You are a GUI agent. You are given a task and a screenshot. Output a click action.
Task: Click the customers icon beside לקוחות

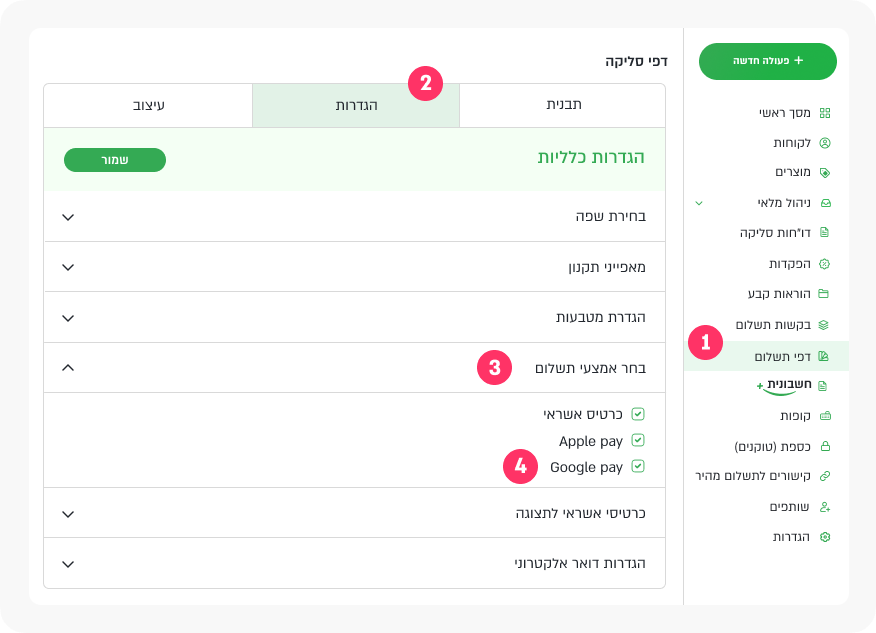824,143
